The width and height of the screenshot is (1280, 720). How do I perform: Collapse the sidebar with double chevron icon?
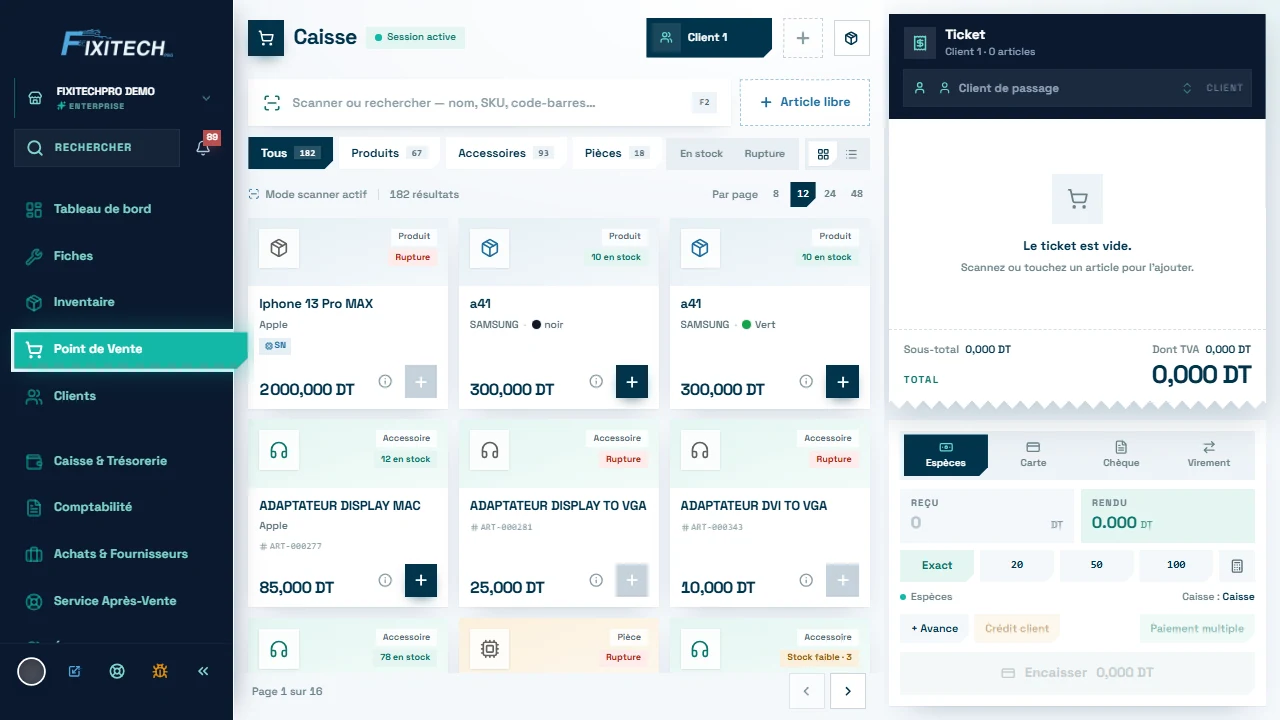[203, 671]
